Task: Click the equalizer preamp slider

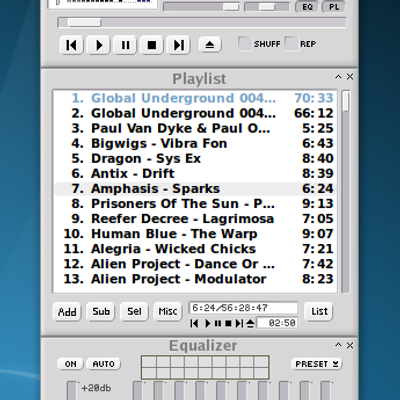Action: (x=72, y=391)
